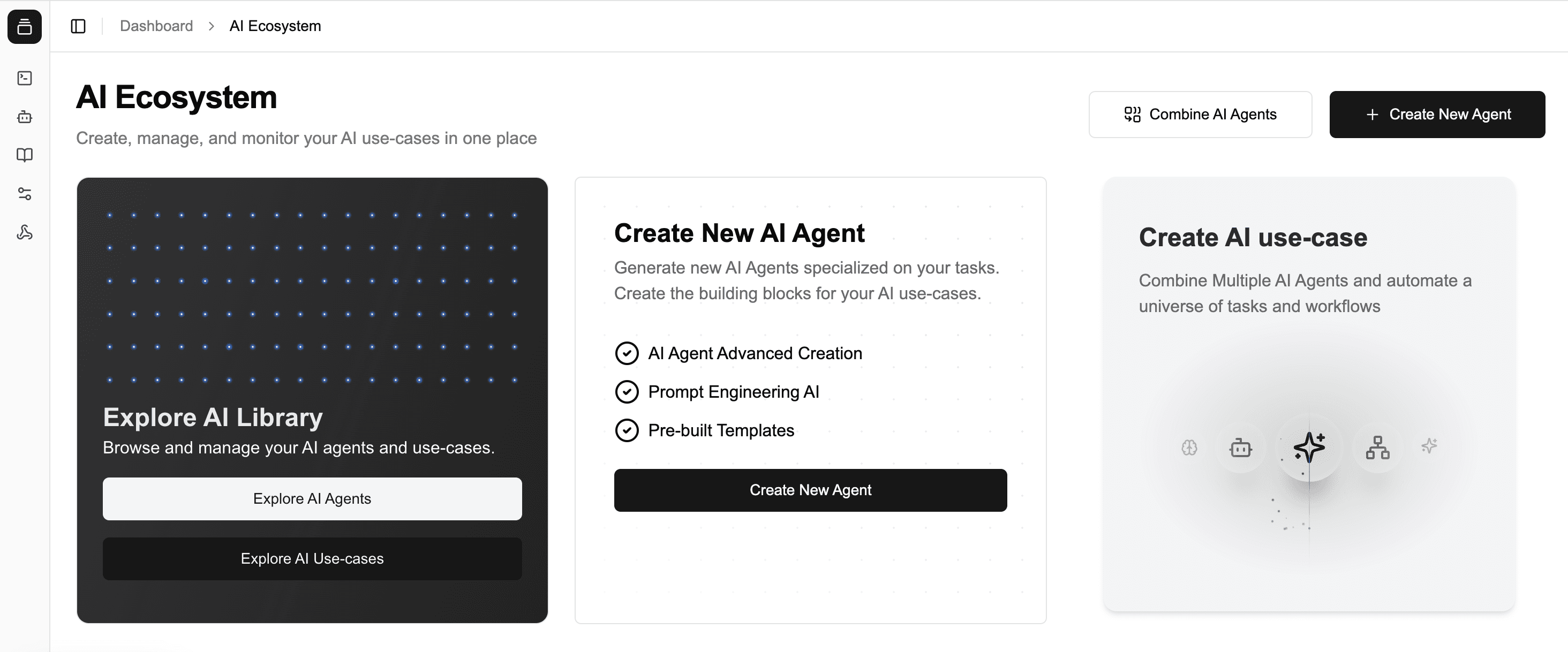Click the brain icon in the use-case card
The image size is (1568, 652).
click(x=1189, y=448)
